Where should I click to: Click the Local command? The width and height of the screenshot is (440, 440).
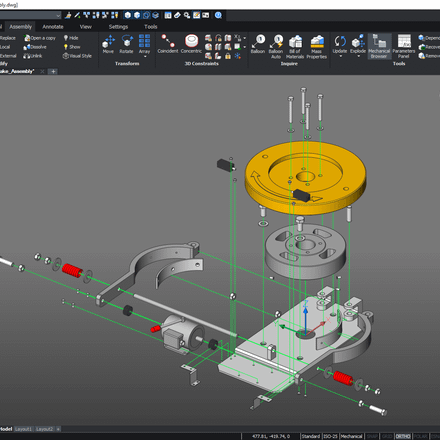tap(5, 47)
